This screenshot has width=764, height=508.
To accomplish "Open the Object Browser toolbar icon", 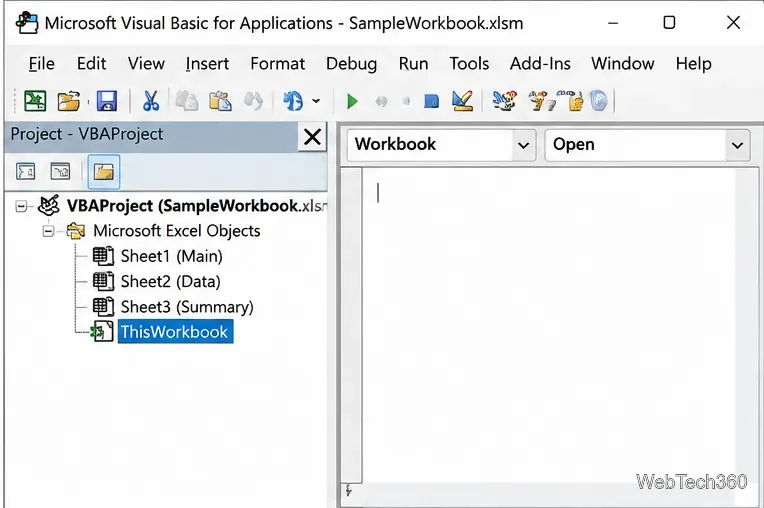I will pyautogui.click(x=571, y=101).
